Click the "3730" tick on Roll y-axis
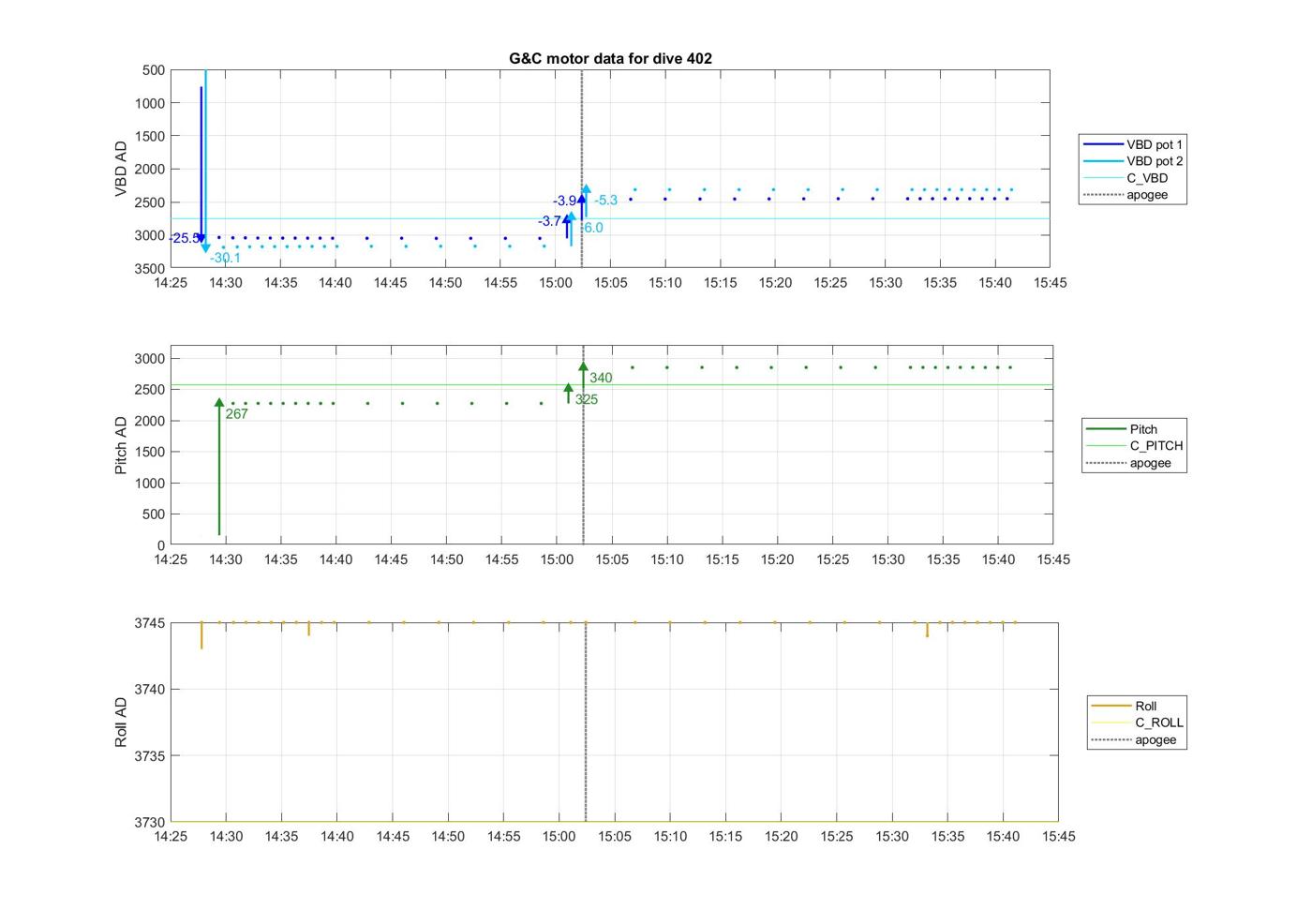This screenshot has width=1312, height=924. [150, 823]
